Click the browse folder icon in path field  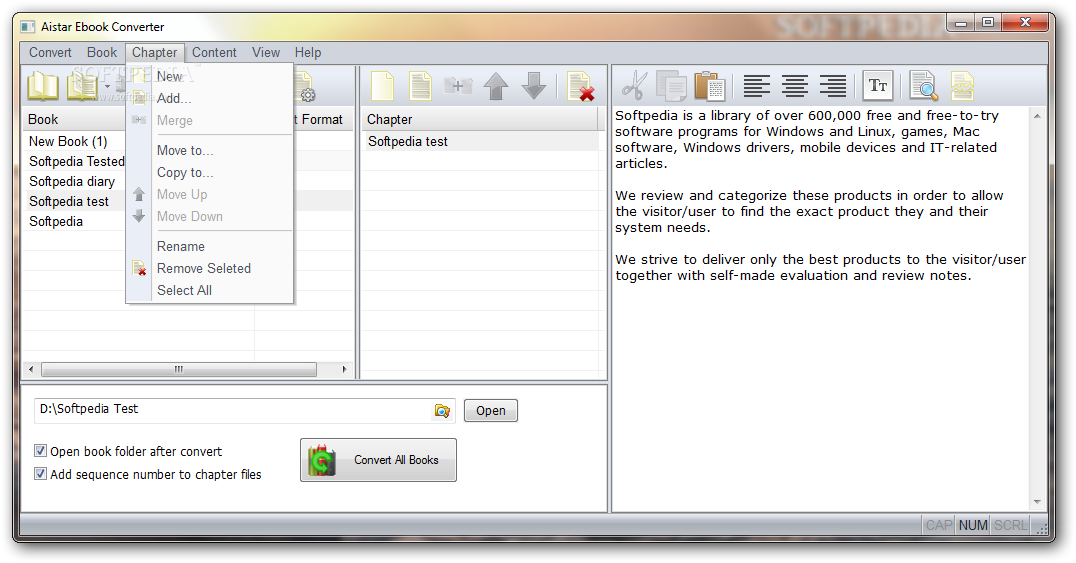442,411
